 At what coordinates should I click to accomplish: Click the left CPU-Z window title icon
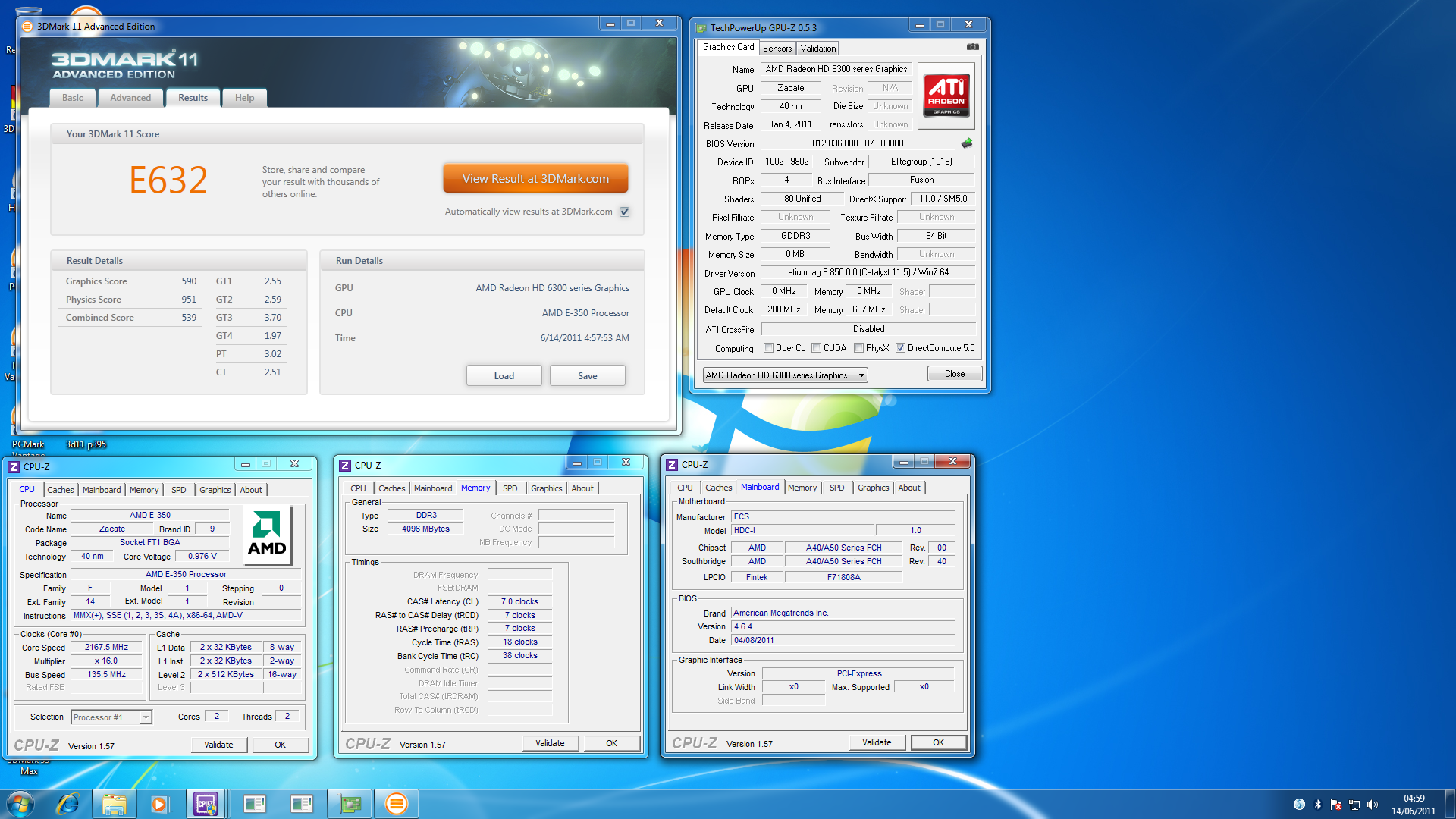pos(14,466)
